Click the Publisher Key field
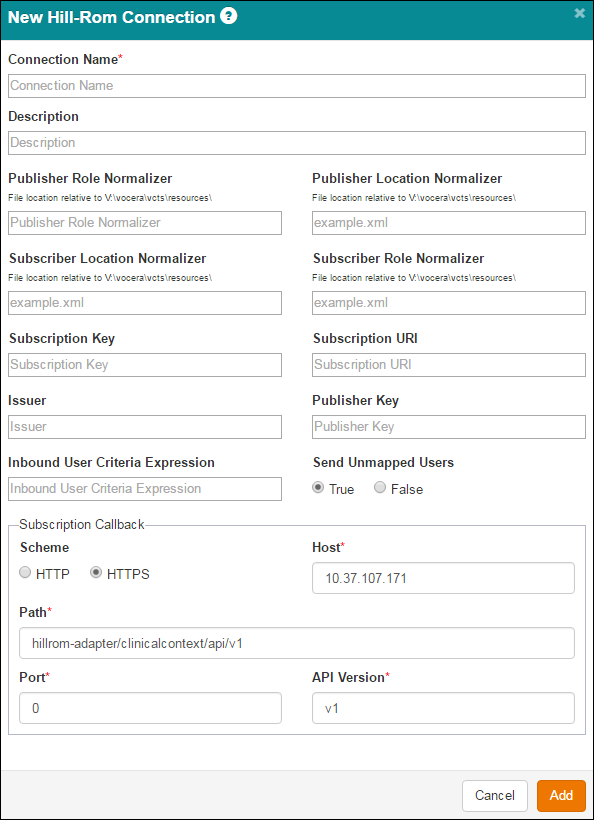The height and width of the screenshot is (820, 594). coord(449,427)
